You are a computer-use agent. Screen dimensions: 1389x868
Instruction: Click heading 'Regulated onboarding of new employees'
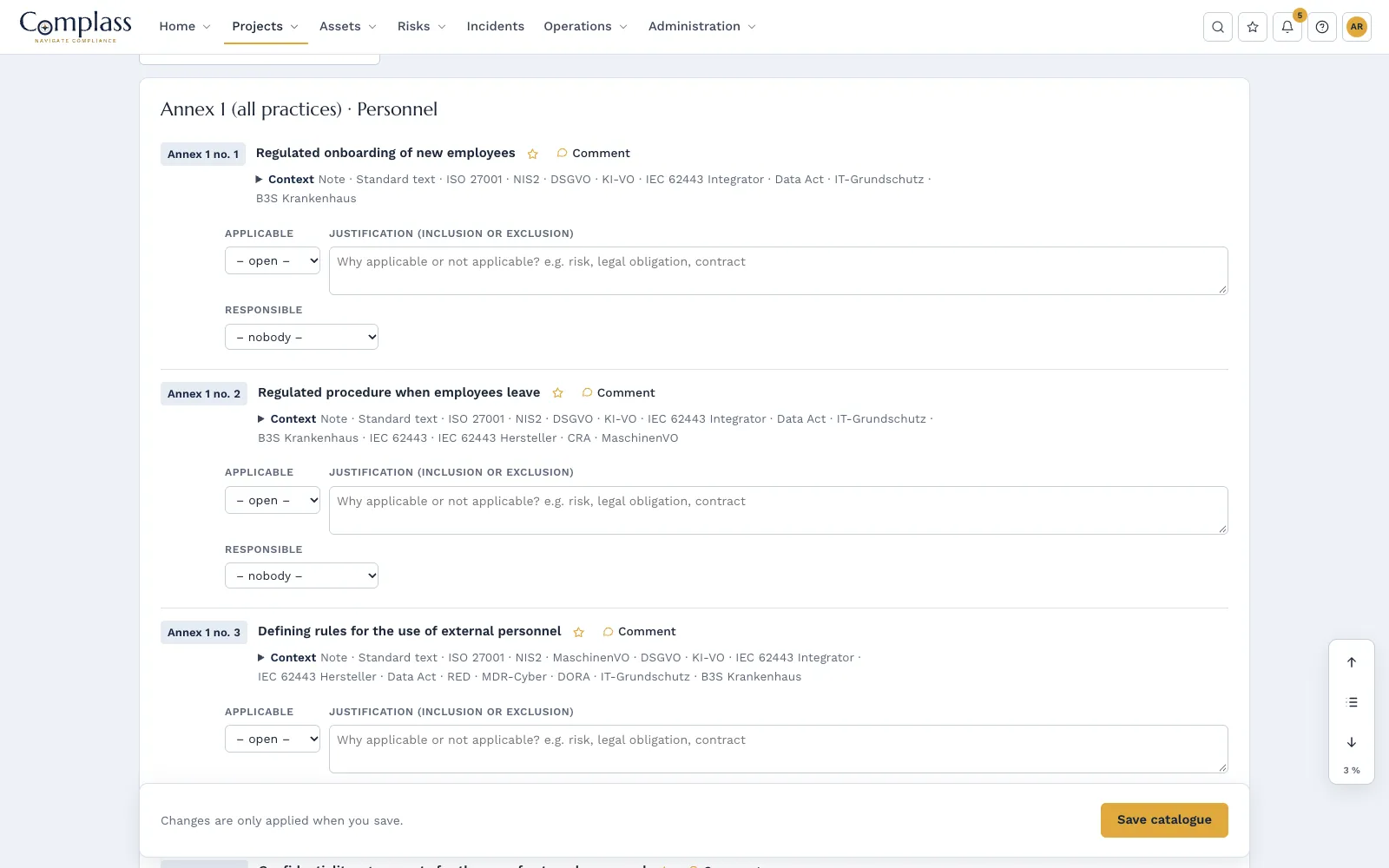pos(385,153)
